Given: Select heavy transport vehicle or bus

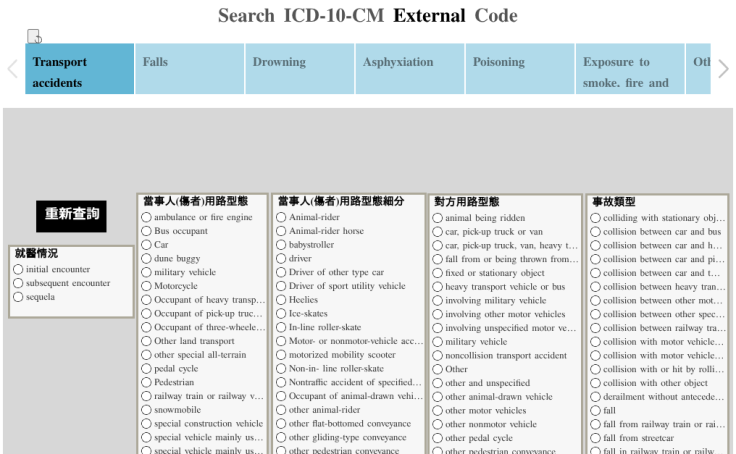Looking at the screenshot, I should [437, 287].
